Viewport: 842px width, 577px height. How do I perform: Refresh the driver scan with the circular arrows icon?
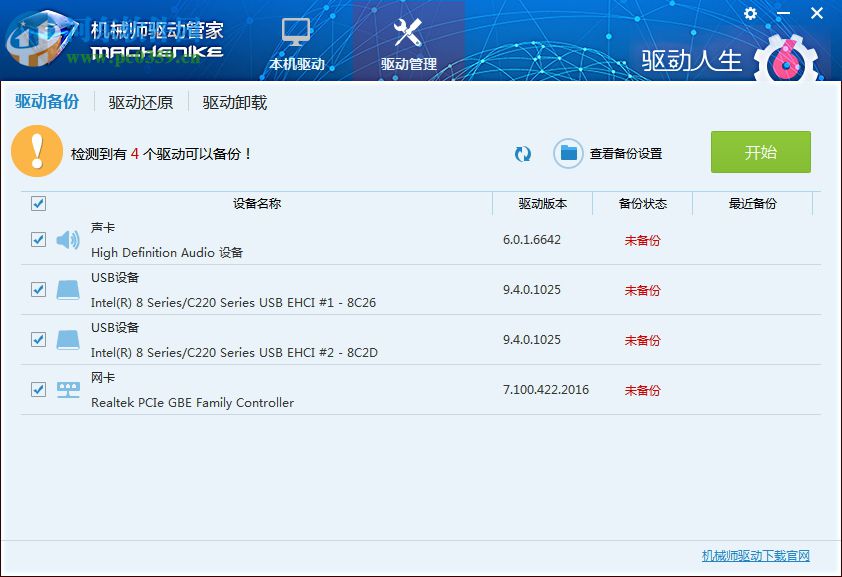521,154
